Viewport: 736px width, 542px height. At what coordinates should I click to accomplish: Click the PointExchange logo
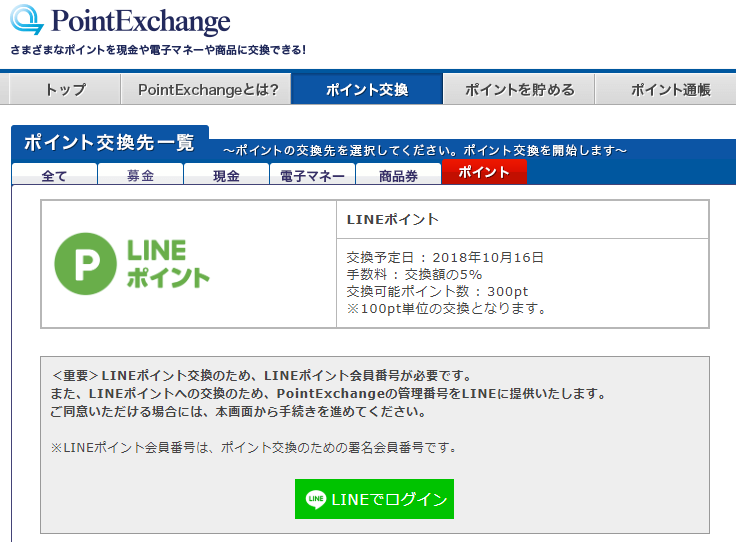click(x=120, y=21)
